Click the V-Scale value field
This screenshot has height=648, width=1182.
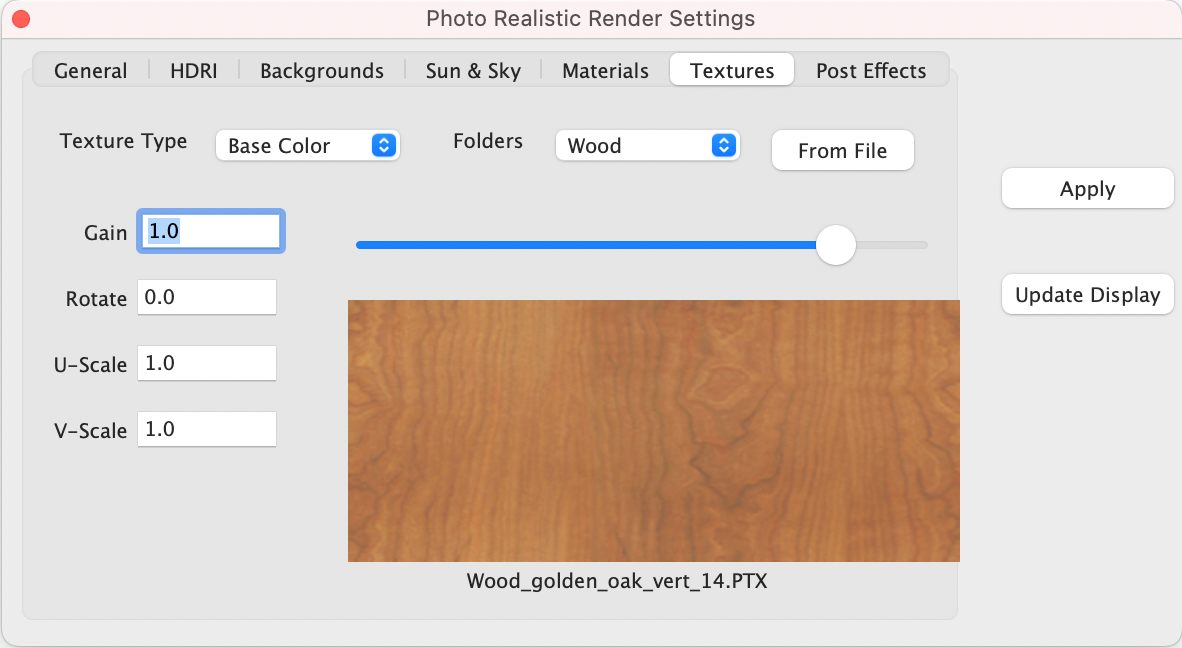tap(207, 429)
